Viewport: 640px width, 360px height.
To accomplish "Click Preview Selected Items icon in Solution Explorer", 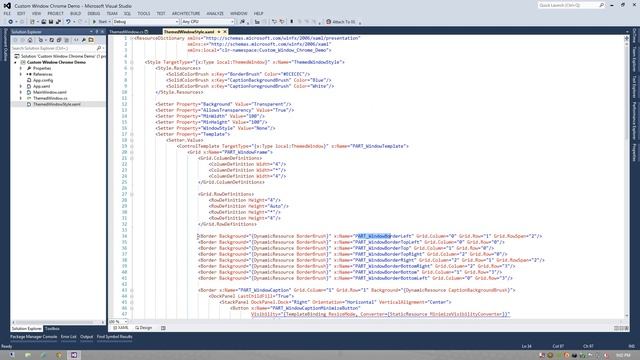I will coord(91,40).
